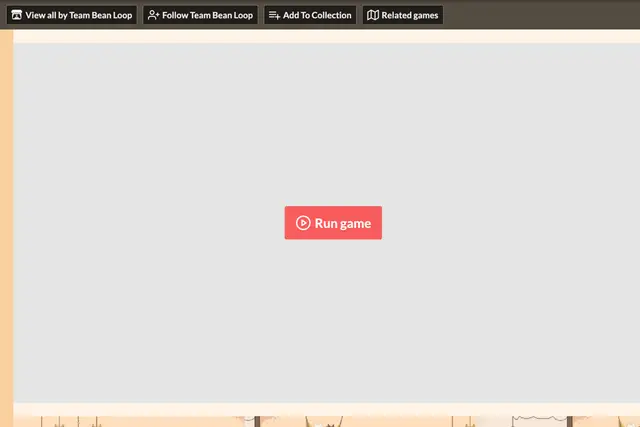
Task: Click the cream strip above the game frame
Action: coord(327,36)
